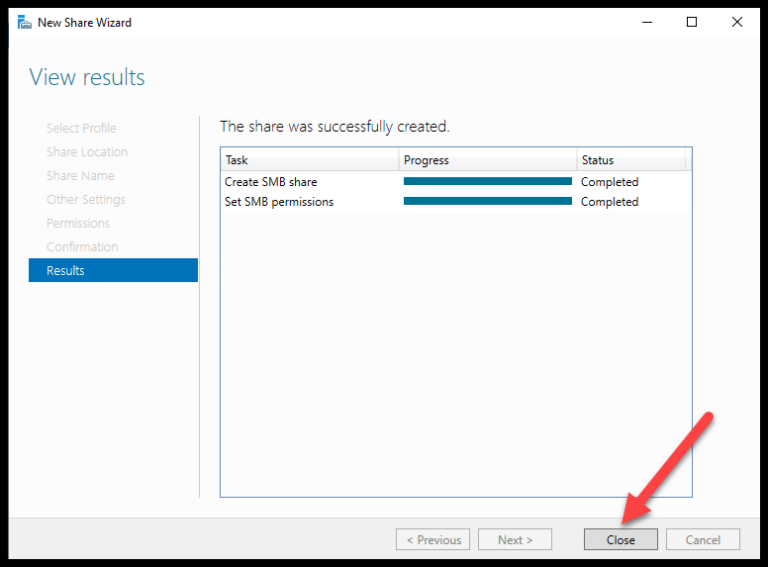The height and width of the screenshot is (567, 768).
Task: Maximize the New Share Wizard window
Action: pos(692,22)
